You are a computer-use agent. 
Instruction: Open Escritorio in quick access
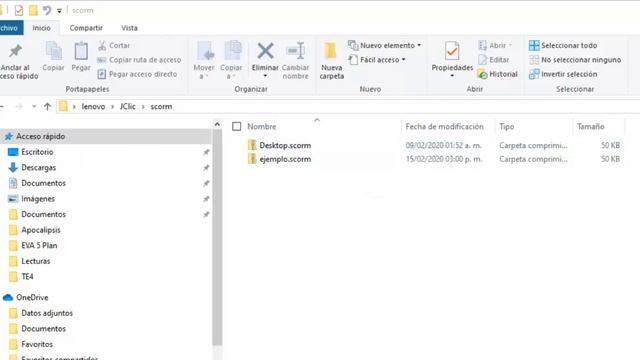(37, 152)
